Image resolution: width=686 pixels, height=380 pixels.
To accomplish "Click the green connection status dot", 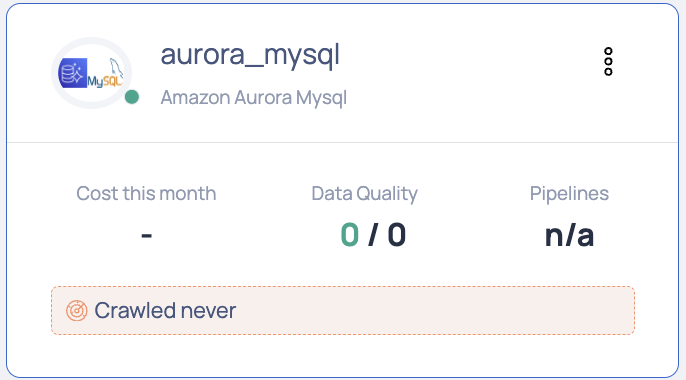I will click(132, 97).
